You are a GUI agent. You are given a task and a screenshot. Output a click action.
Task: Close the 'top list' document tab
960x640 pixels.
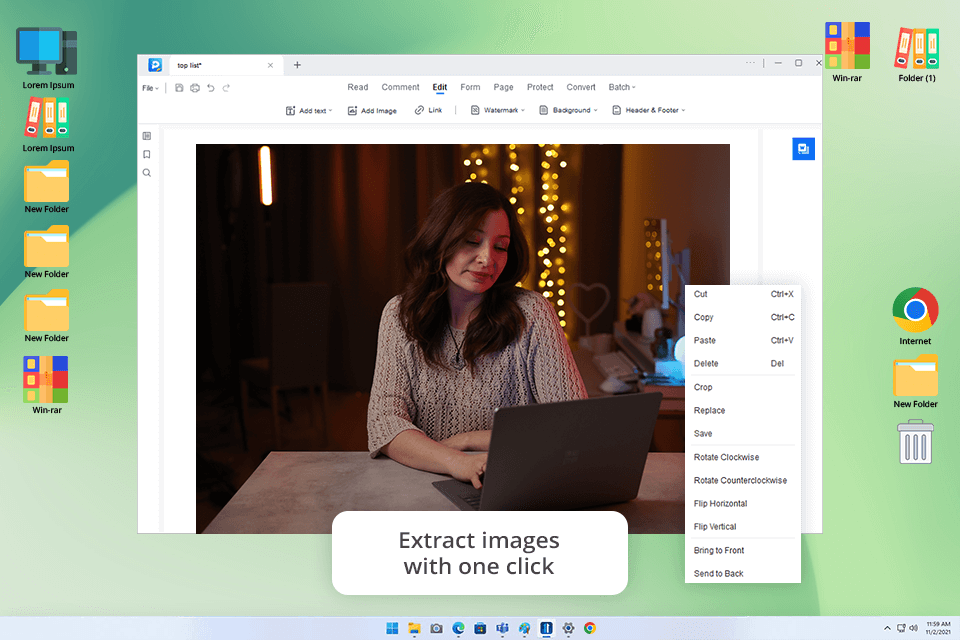click(x=270, y=65)
